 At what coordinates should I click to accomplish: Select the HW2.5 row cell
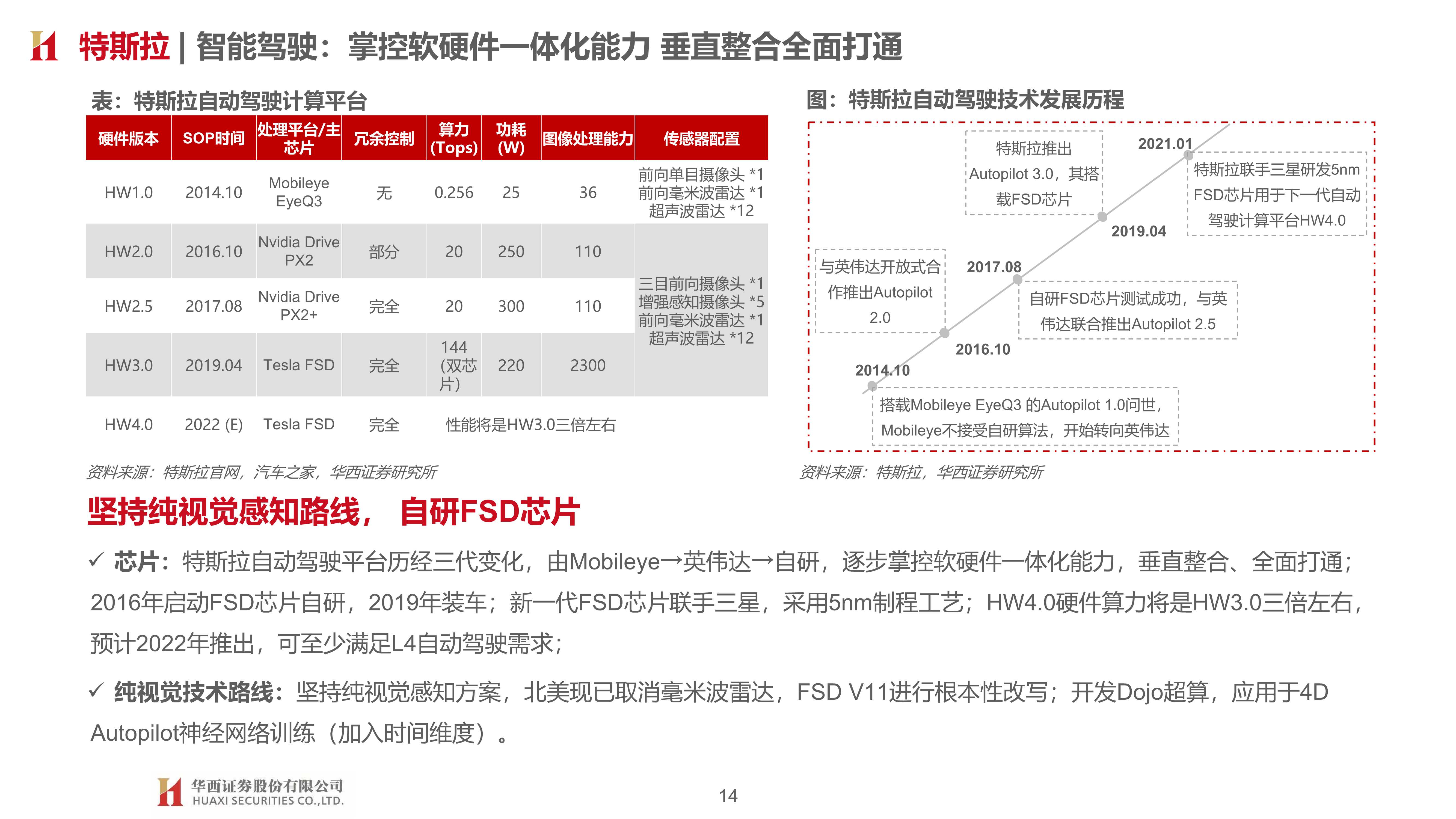[x=128, y=306]
